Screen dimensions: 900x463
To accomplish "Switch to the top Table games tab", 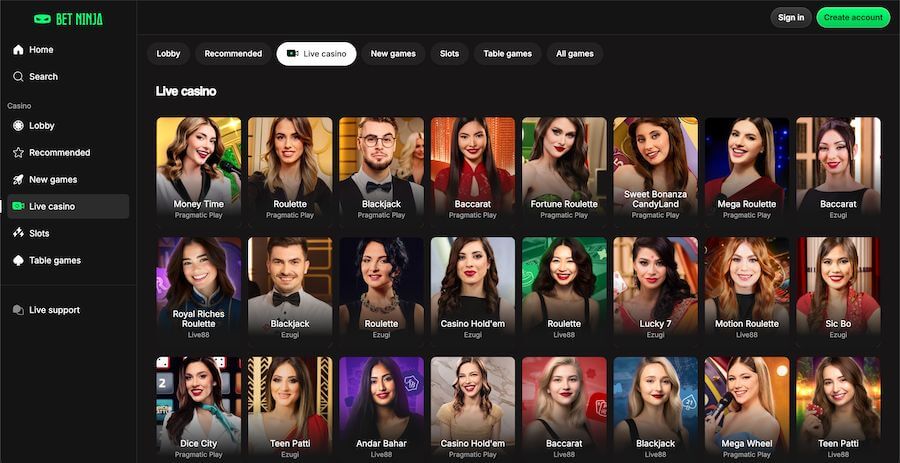I will coord(507,54).
